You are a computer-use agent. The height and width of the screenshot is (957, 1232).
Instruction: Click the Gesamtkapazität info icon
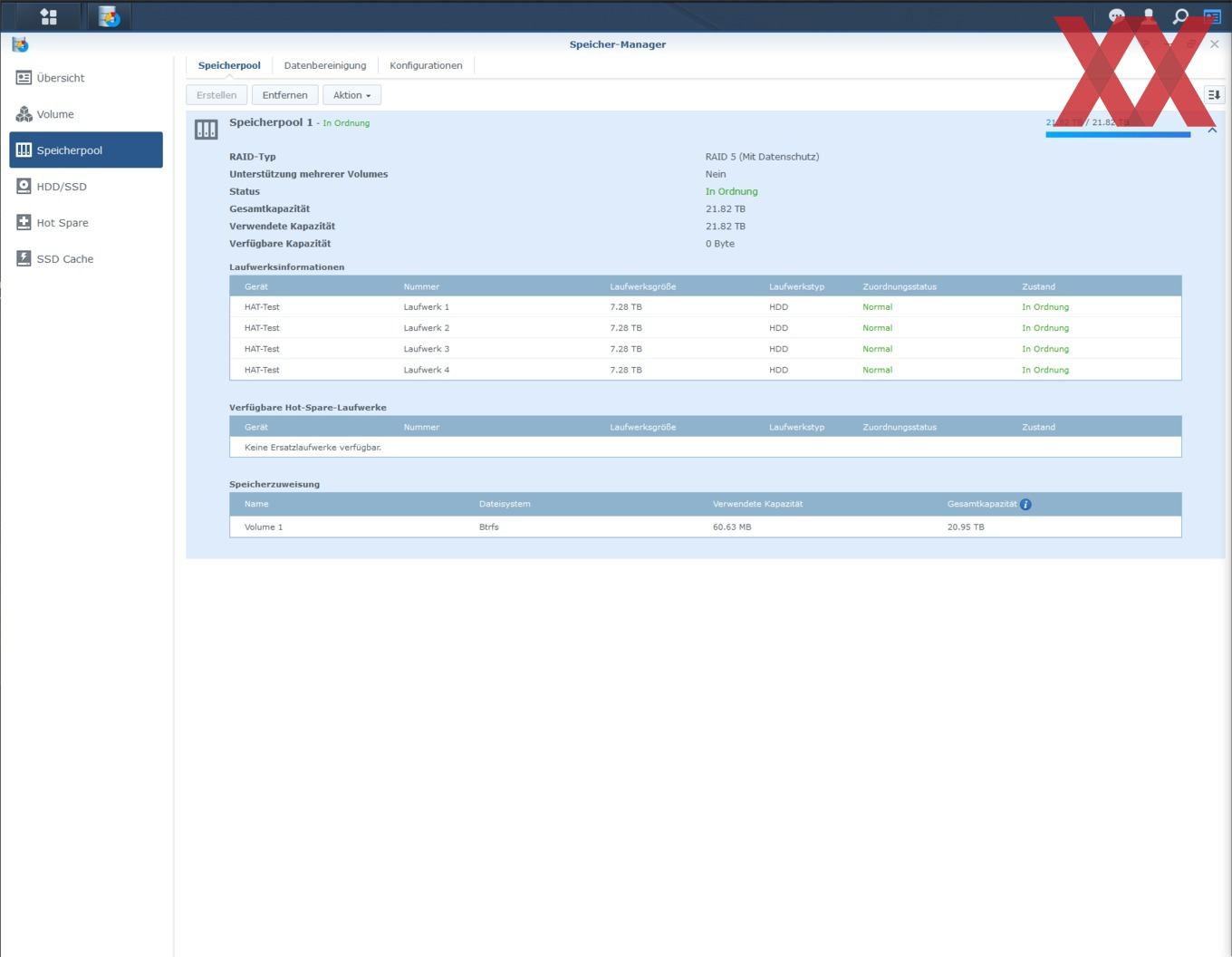(x=1025, y=505)
